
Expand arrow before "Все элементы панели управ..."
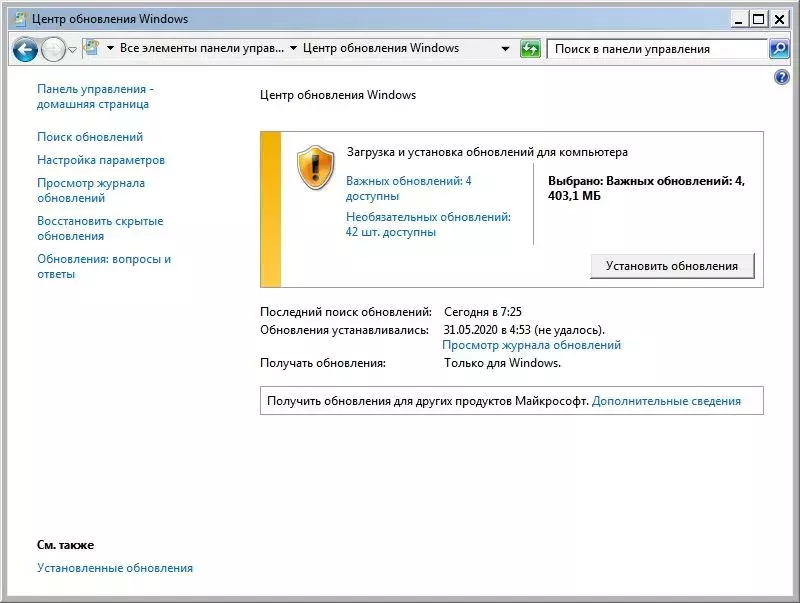110,48
